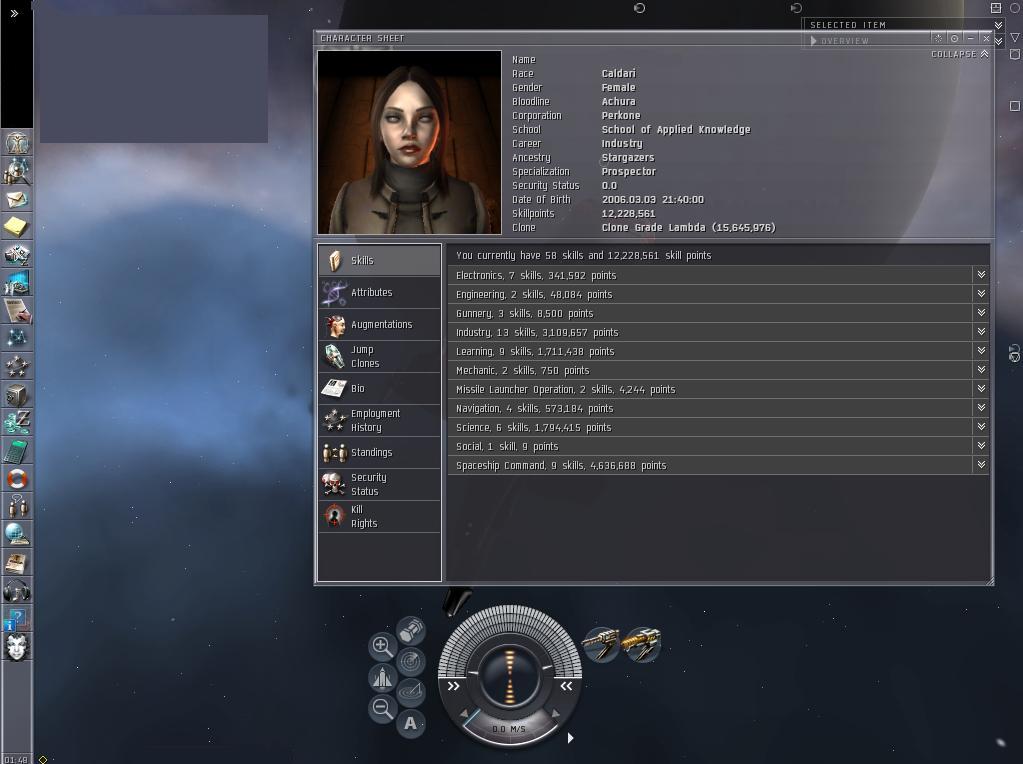Screen dimensions: 1023x764
Task: Click the zoom-out magnifier on ship HUD
Action: click(x=382, y=709)
